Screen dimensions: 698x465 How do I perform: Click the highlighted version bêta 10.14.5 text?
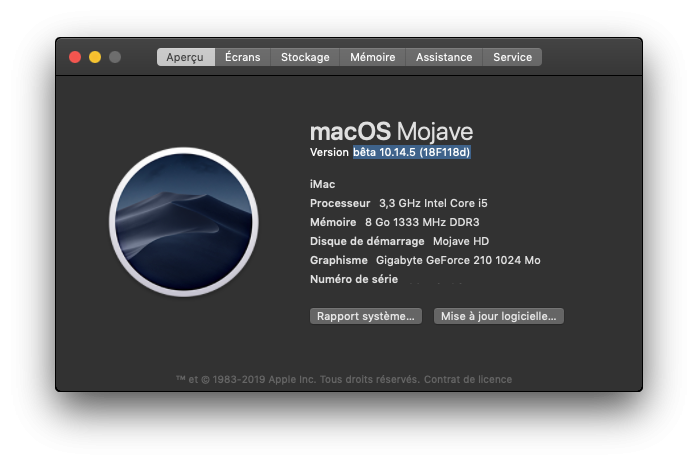click(x=412, y=152)
